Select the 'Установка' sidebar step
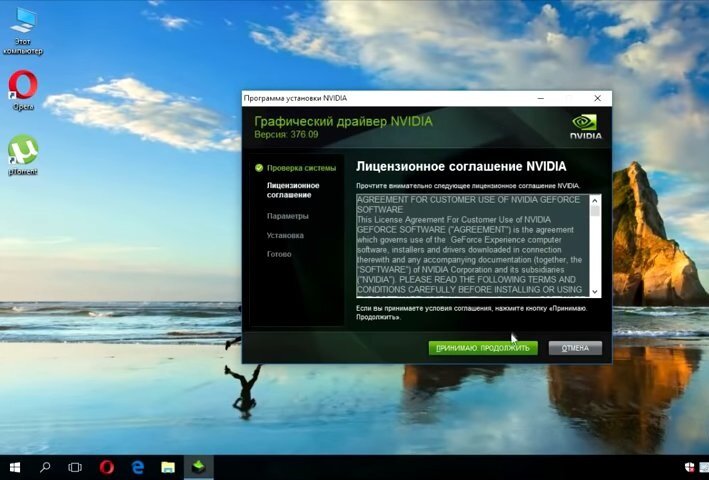 [285, 235]
